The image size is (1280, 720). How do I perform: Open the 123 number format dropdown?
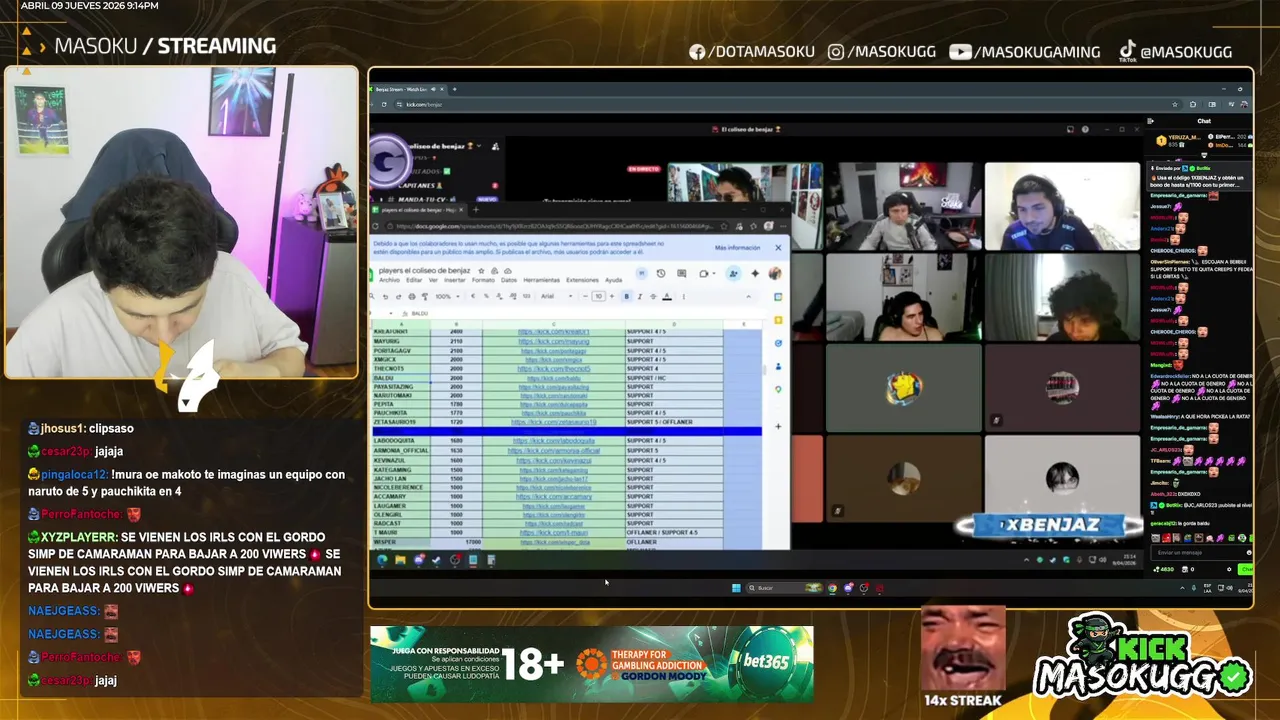[x=526, y=296]
